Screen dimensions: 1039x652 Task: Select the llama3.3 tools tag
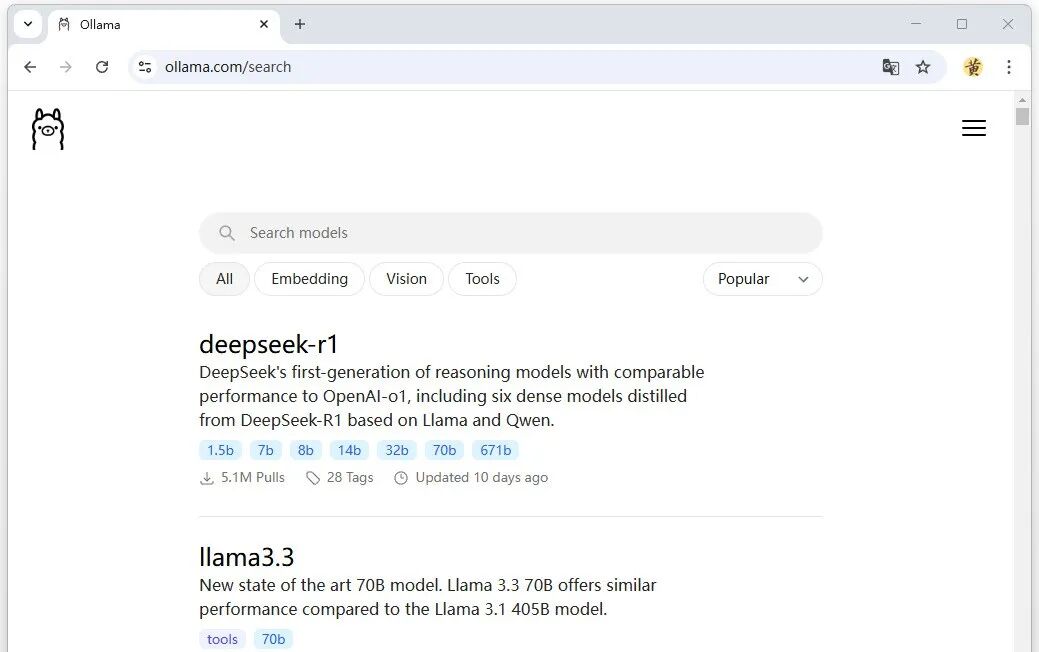[222, 639]
